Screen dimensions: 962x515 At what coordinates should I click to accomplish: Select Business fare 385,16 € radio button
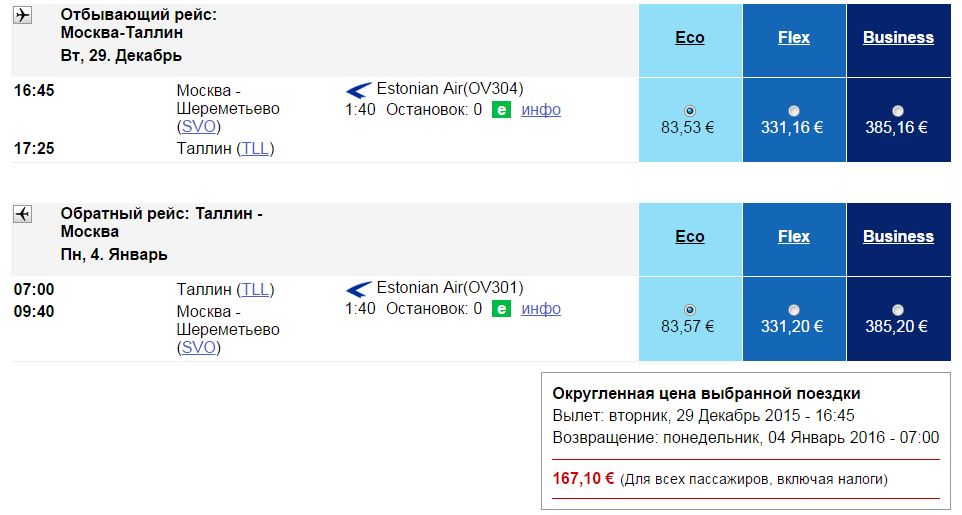click(x=898, y=111)
